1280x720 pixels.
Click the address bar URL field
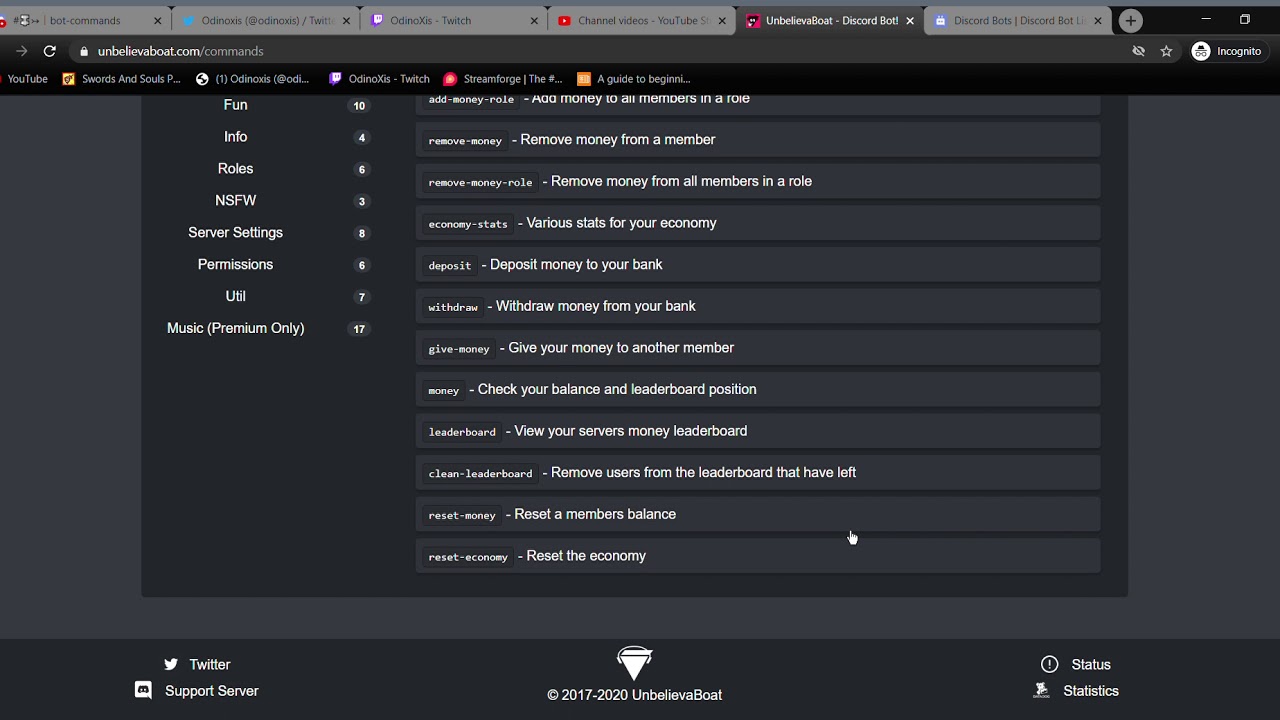point(600,51)
